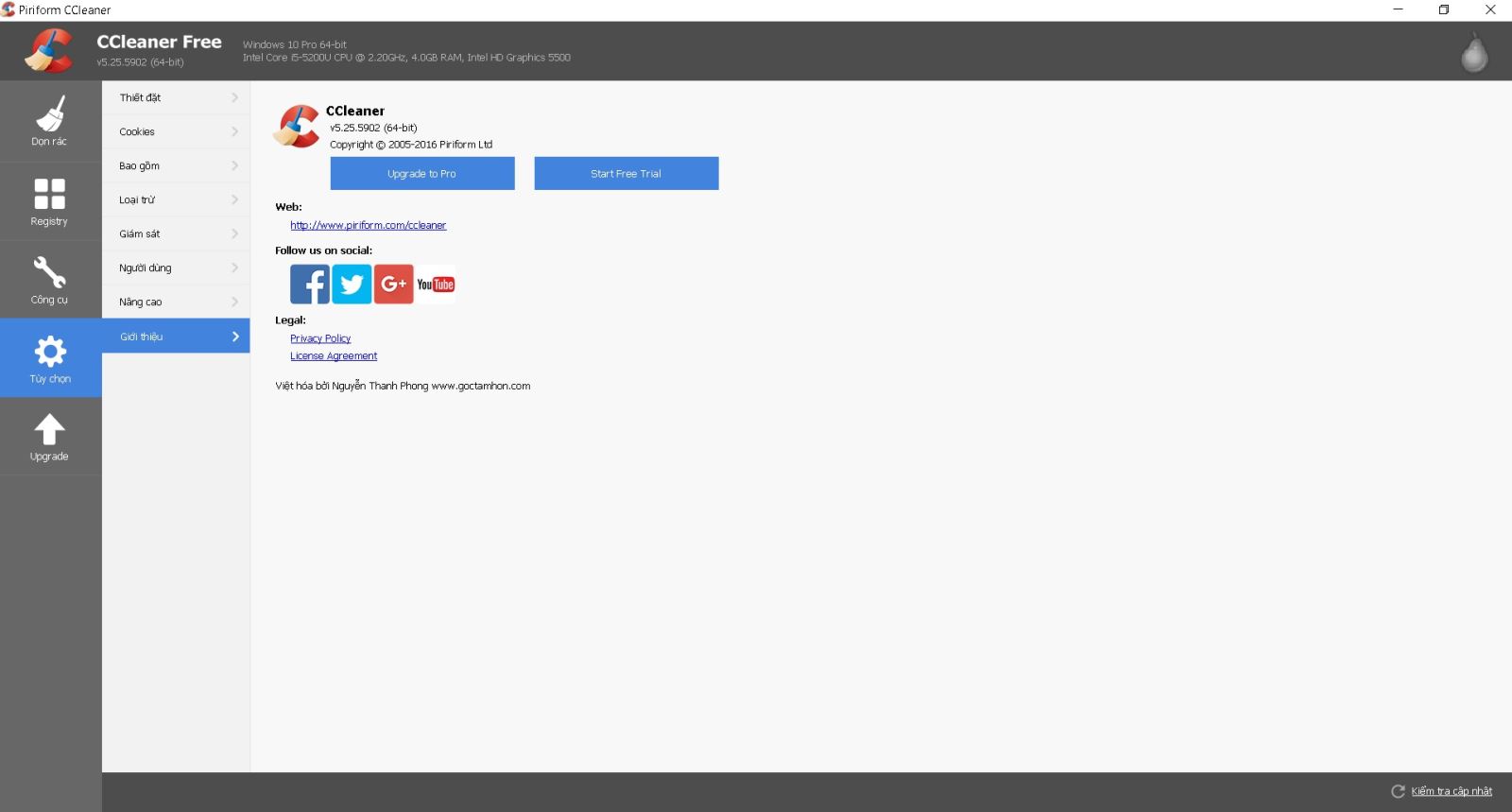Expand the Thiết đặt chevron arrow
The width and height of the screenshot is (1512, 812).
(x=235, y=97)
